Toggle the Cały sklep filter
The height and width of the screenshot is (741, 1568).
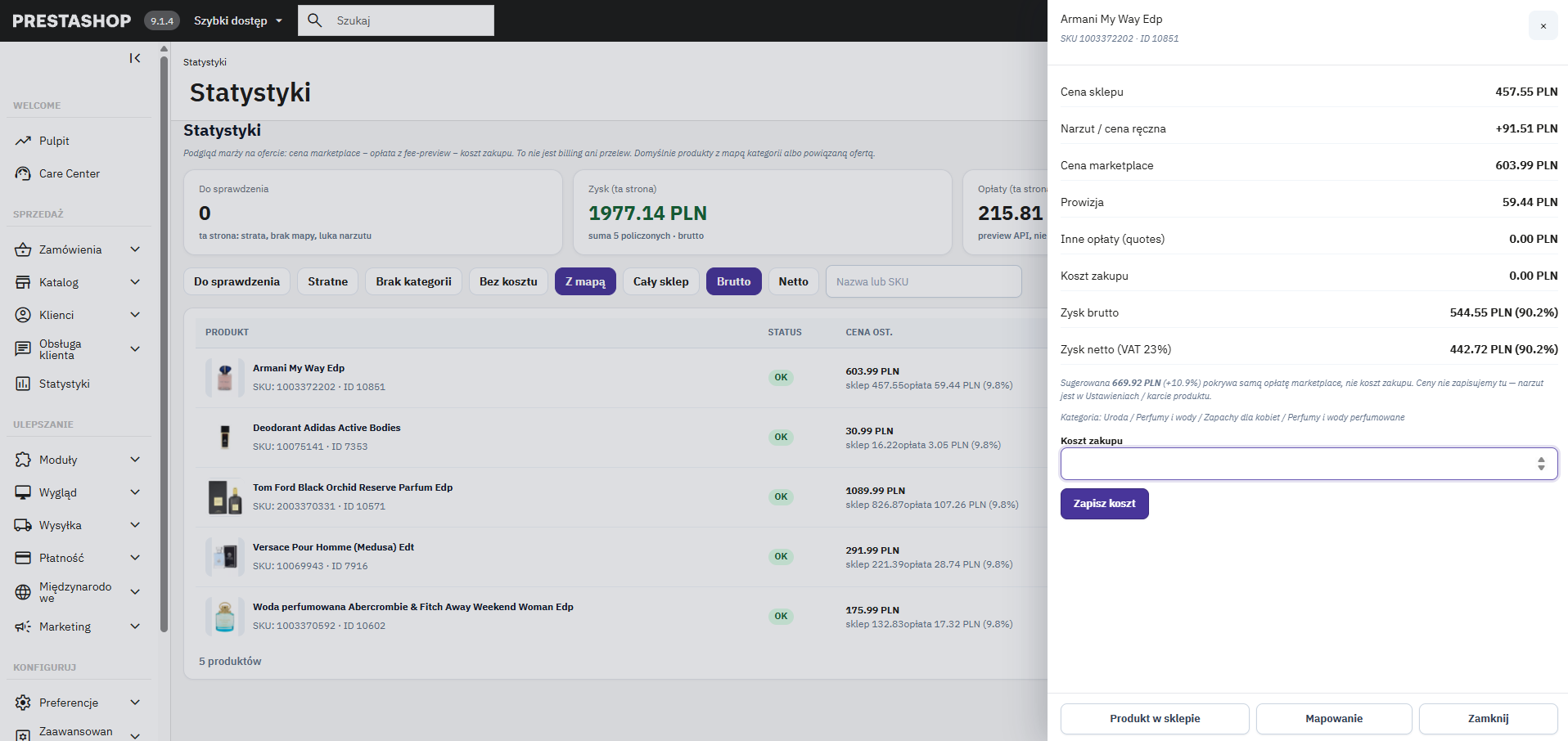click(660, 281)
